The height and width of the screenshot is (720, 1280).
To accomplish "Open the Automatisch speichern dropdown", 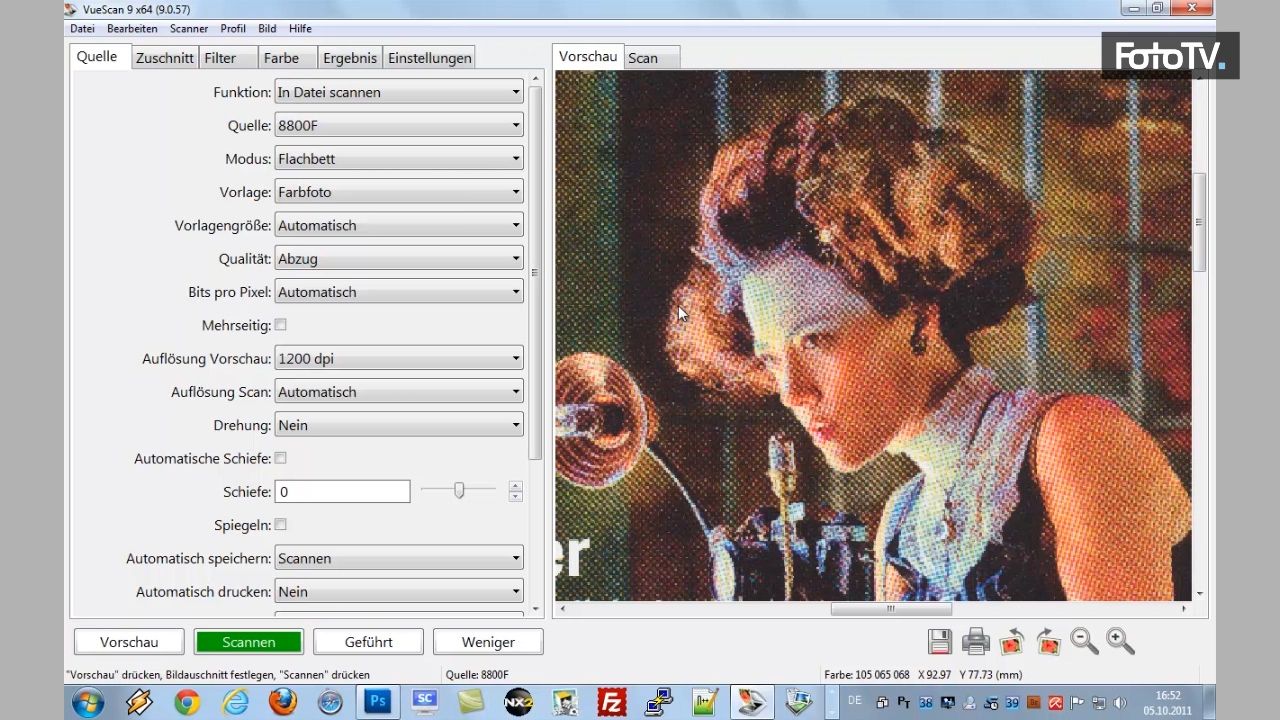I will [x=399, y=558].
